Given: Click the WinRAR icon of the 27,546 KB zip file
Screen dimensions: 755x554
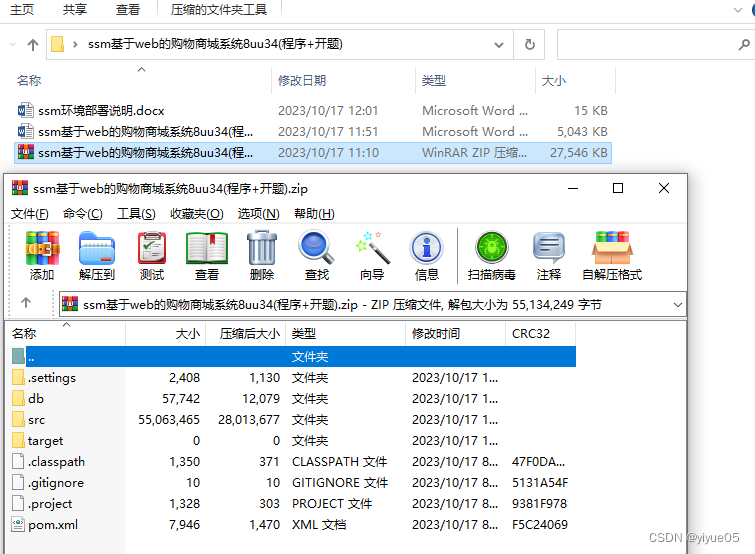Looking at the screenshot, I should point(26,153).
